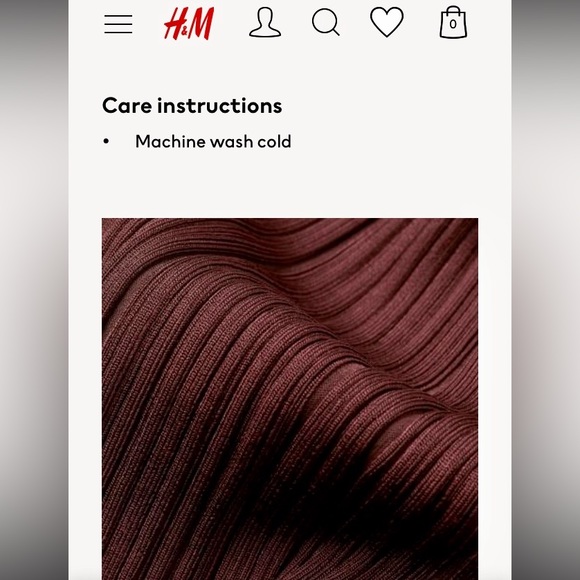Click the word 'Care' in the heading

pos(127,105)
